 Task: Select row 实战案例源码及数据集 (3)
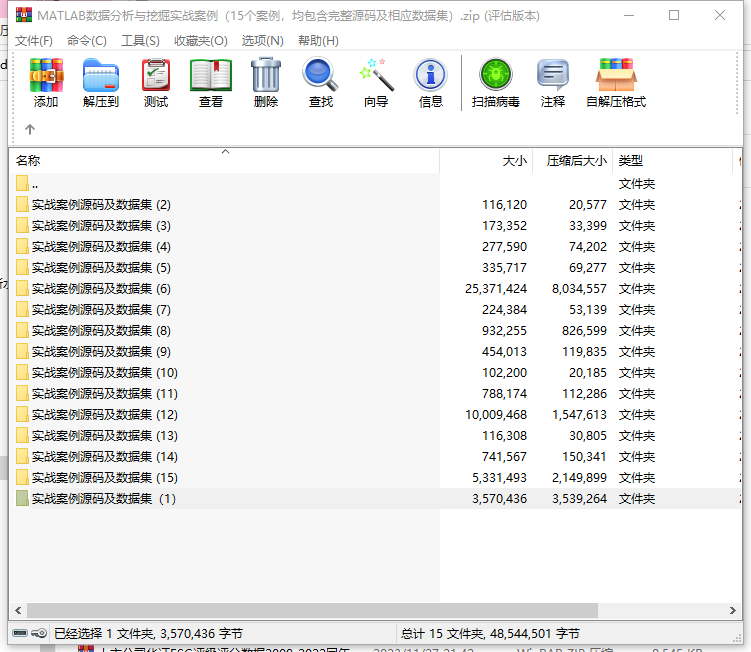pyautogui.click(x=376, y=226)
